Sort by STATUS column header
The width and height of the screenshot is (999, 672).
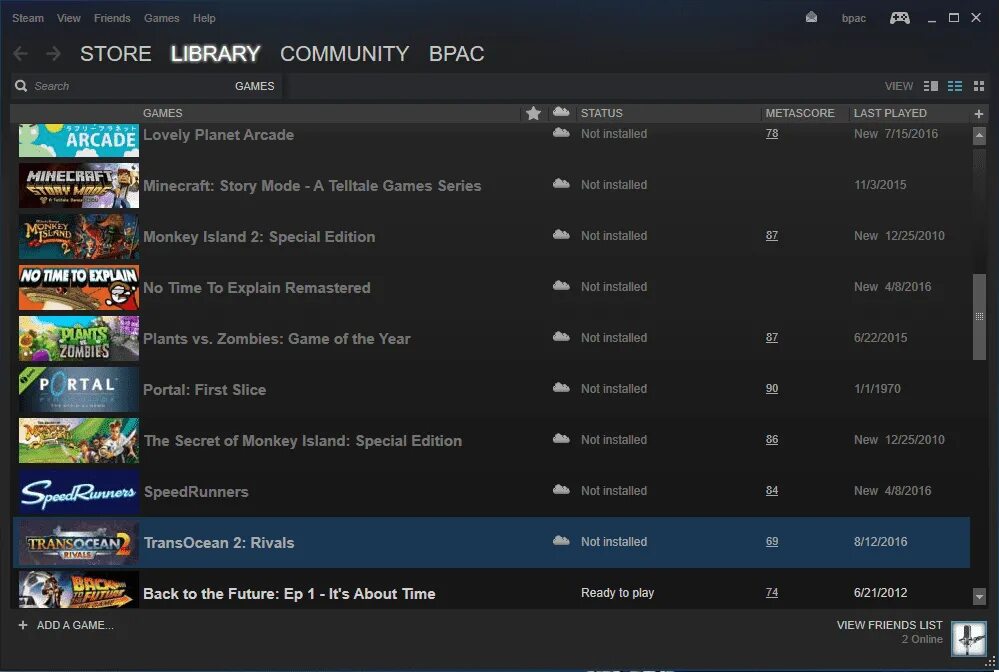point(601,113)
